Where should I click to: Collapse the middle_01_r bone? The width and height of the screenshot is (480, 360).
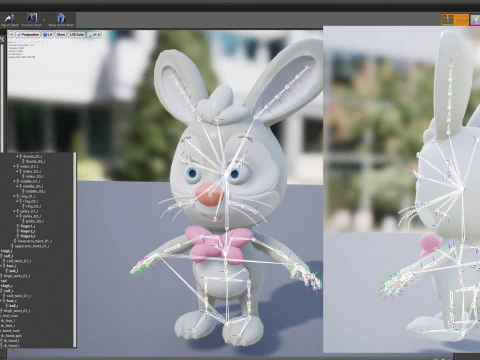tap(14, 181)
